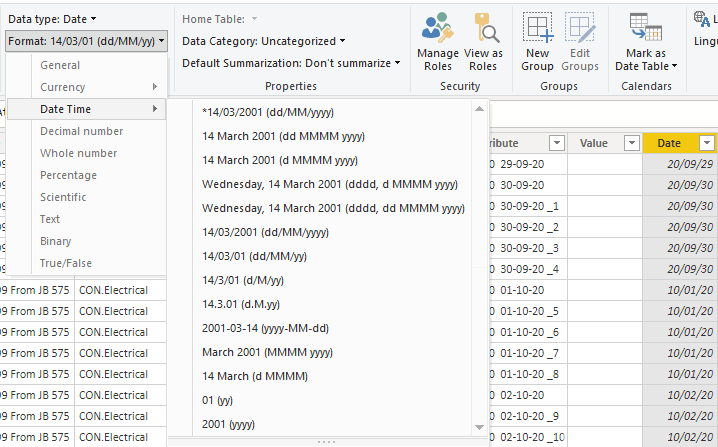The image size is (718, 447).
Task: Select 14/03/2001 (dd/MM/yyyy) without asterisk
Action: click(320, 232)
